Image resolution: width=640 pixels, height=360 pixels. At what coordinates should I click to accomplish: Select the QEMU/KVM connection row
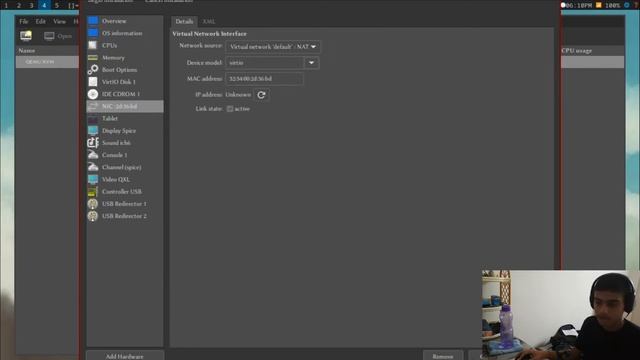(x=47, y=62)
